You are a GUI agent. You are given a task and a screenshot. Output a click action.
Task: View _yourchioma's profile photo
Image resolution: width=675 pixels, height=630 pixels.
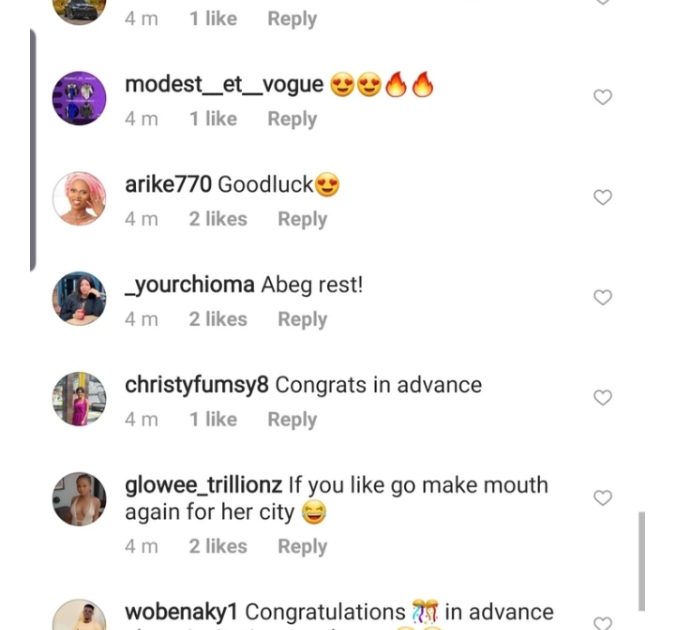pyautogui.click(x=79, y=298)
